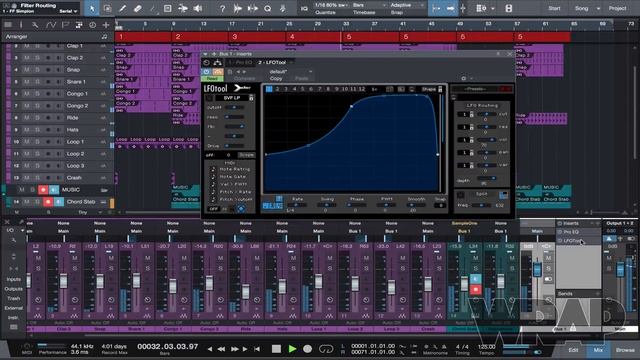Open plugin settings gear icon
The height and width of the screenshot is (360, 640).
point(464,78)
